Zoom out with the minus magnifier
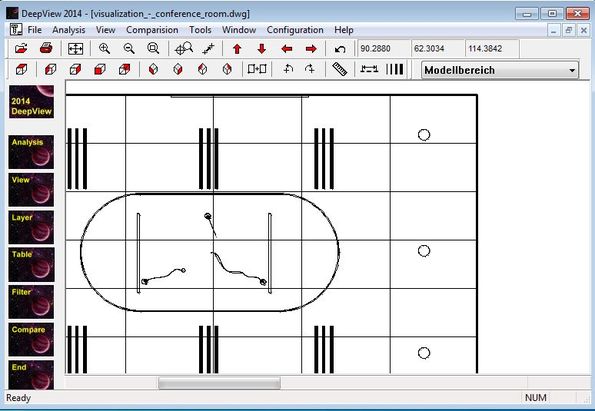The width and height of the screenshot is (595, 411). 129,49
